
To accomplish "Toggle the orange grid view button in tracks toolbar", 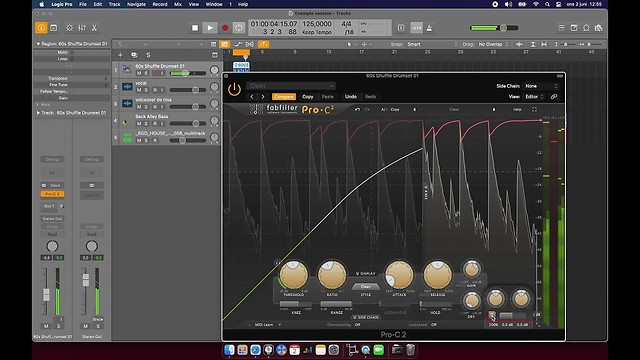I will 224,44.
